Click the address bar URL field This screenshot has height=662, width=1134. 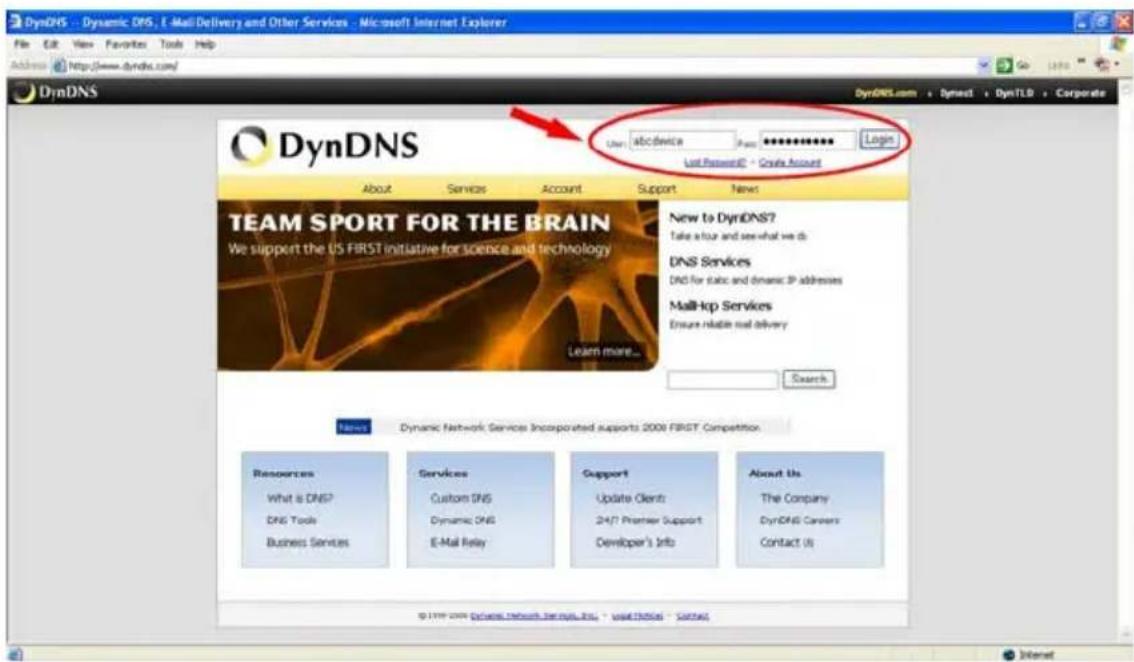(x=521, y=66)
